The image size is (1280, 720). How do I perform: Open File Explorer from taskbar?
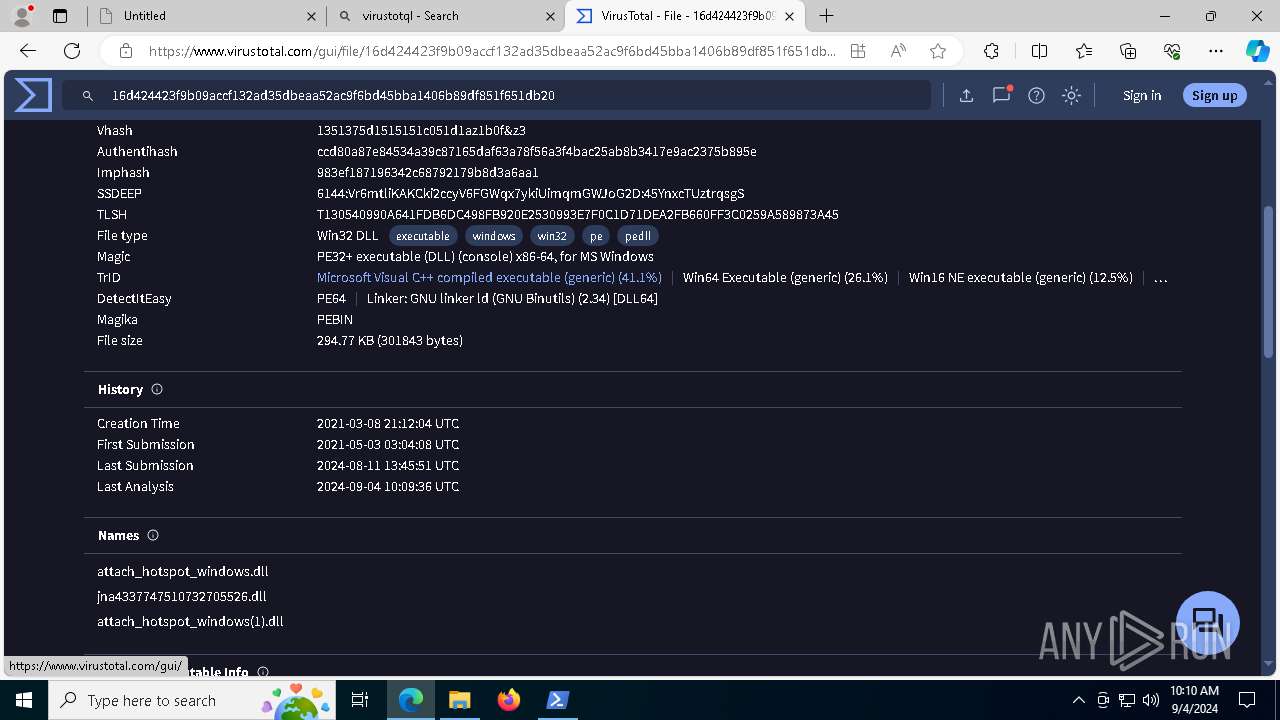click(459, 700)
